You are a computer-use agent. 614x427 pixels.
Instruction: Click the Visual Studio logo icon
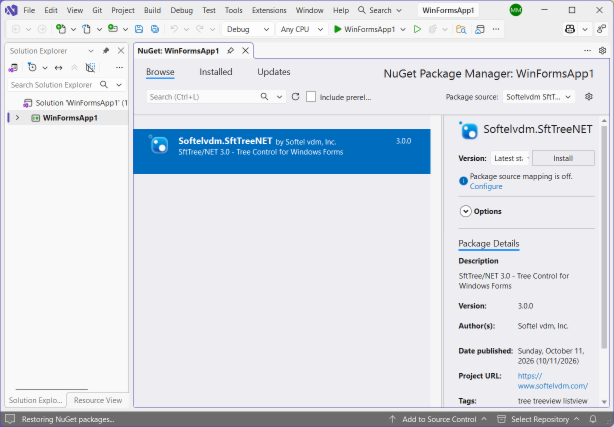(11, 10)
